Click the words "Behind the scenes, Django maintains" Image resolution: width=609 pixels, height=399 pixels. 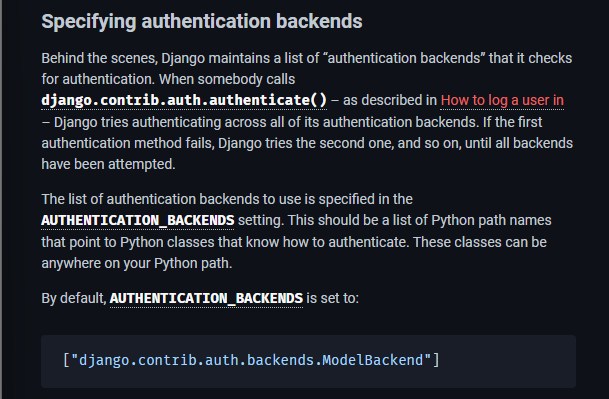pos(157,58)
